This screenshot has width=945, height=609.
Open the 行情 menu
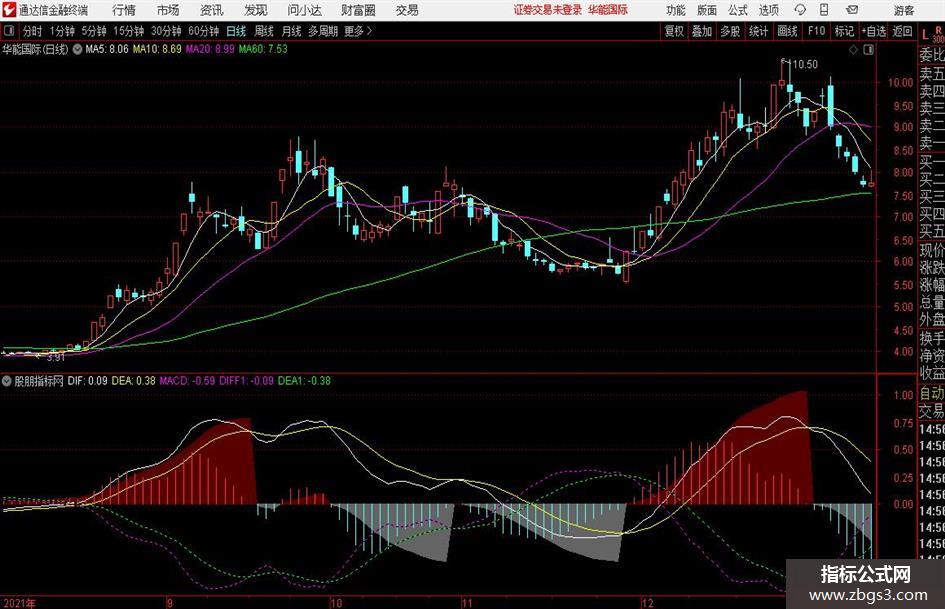tap(124, 10)
